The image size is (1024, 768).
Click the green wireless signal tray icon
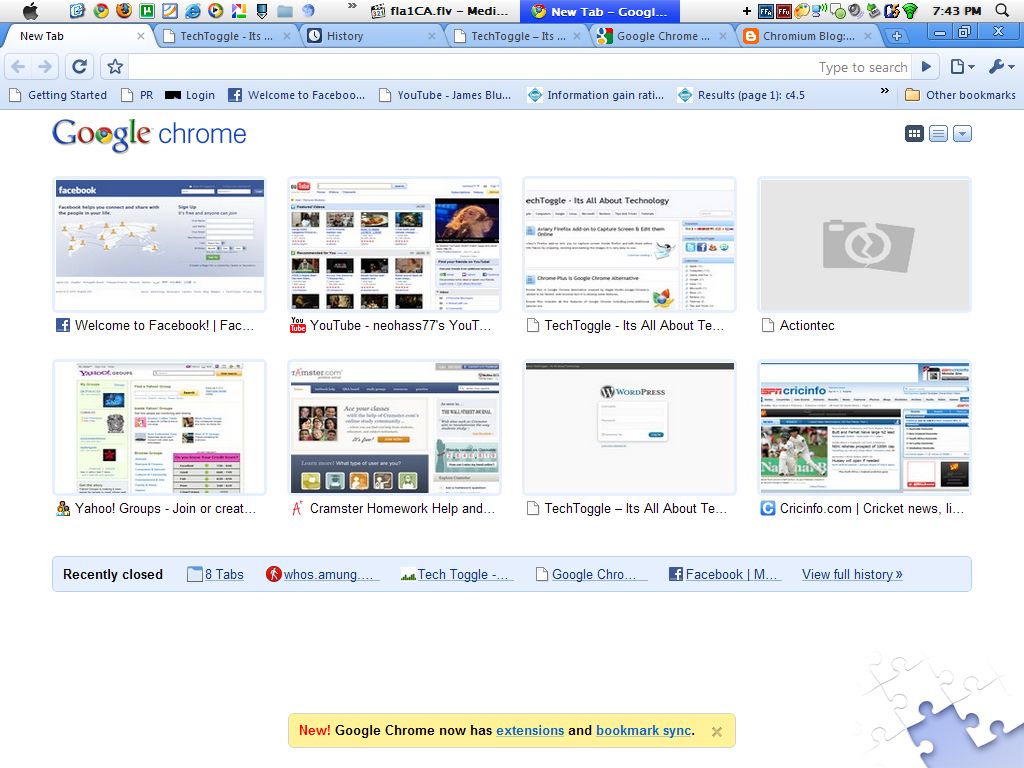[x=910, y=10]
